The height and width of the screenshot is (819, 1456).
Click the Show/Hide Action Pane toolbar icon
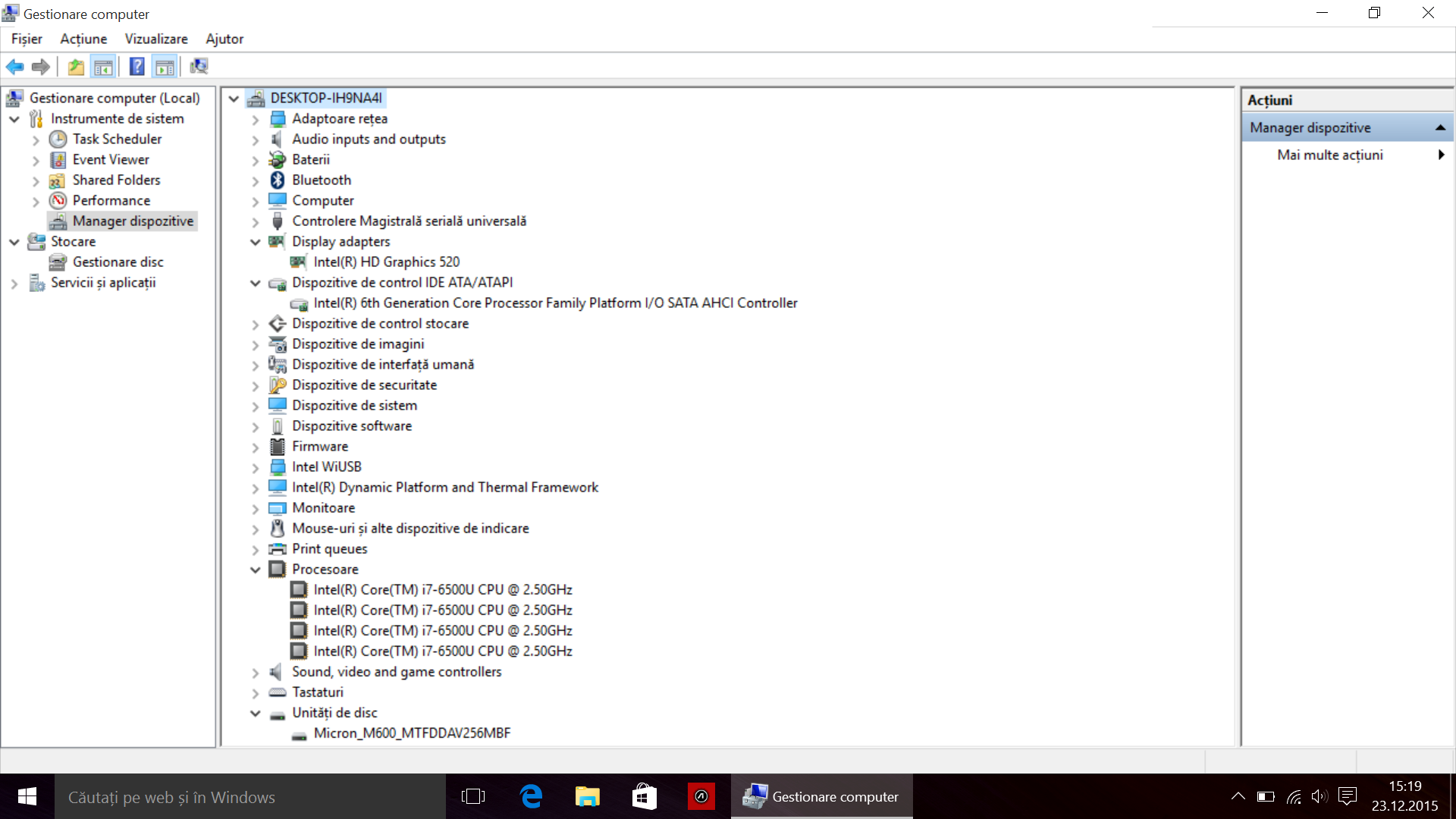coord(165,67)
